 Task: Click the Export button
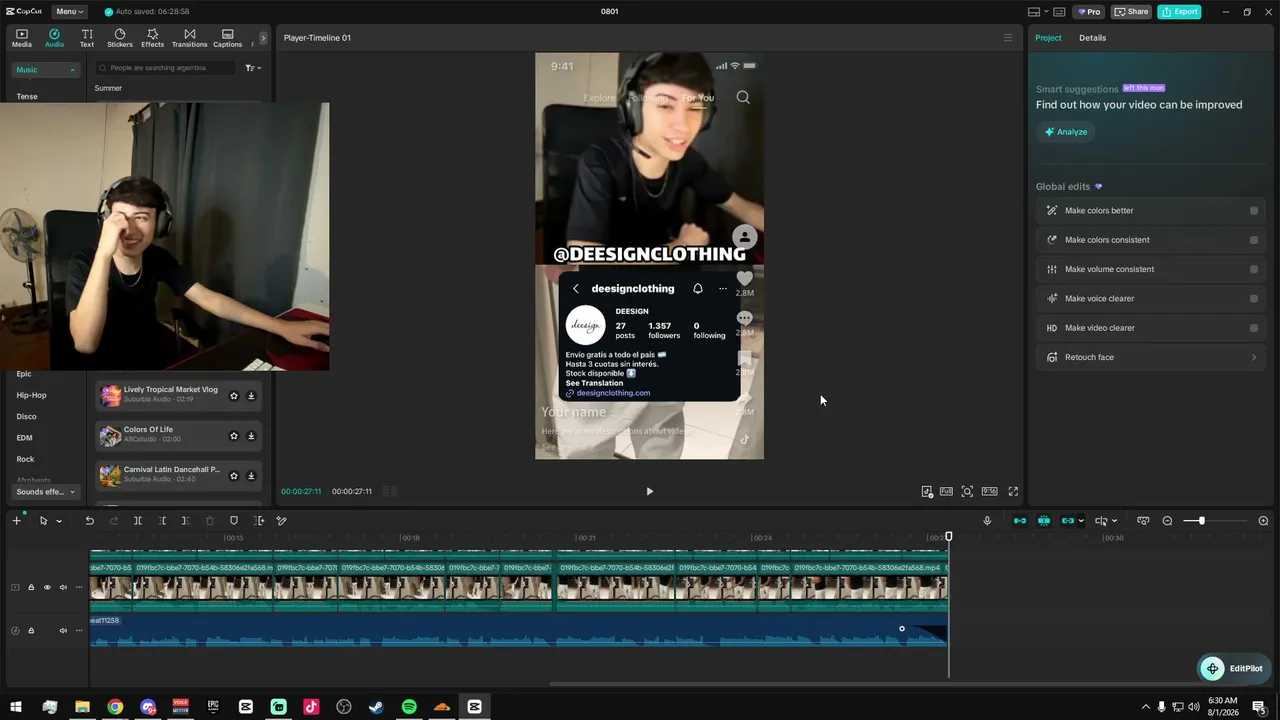(1179, 12)
